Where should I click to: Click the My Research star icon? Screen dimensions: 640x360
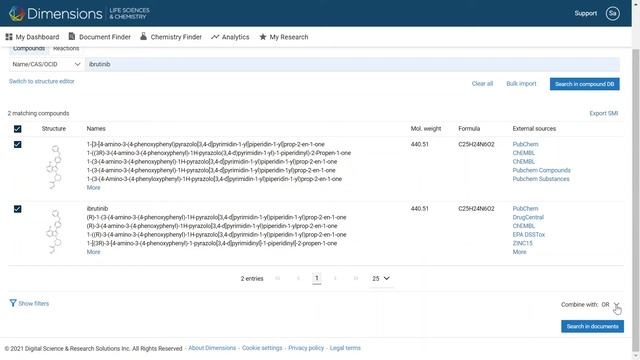click(263, 37)
